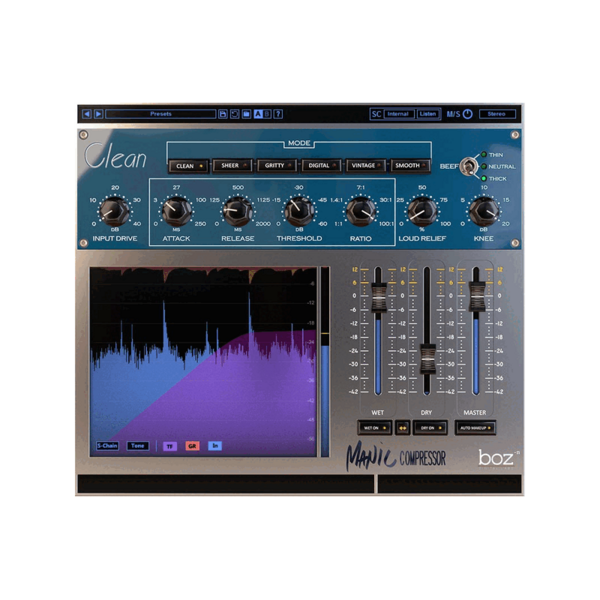Screen dimensions: 600x600
Task: Select GRITTY compressor mode
Action: pos(277,166)
